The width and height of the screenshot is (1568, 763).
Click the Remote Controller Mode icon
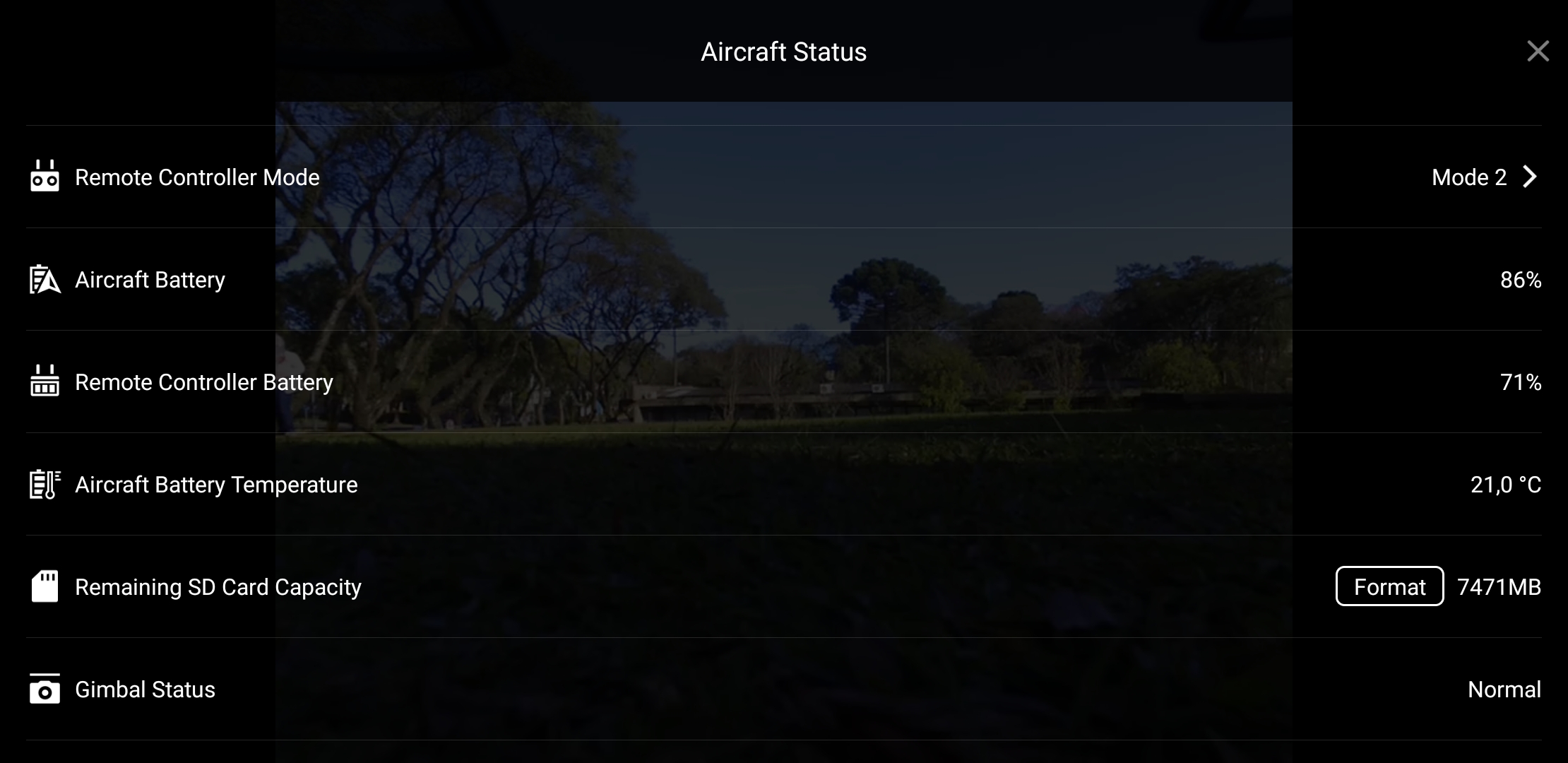(44, 176)
